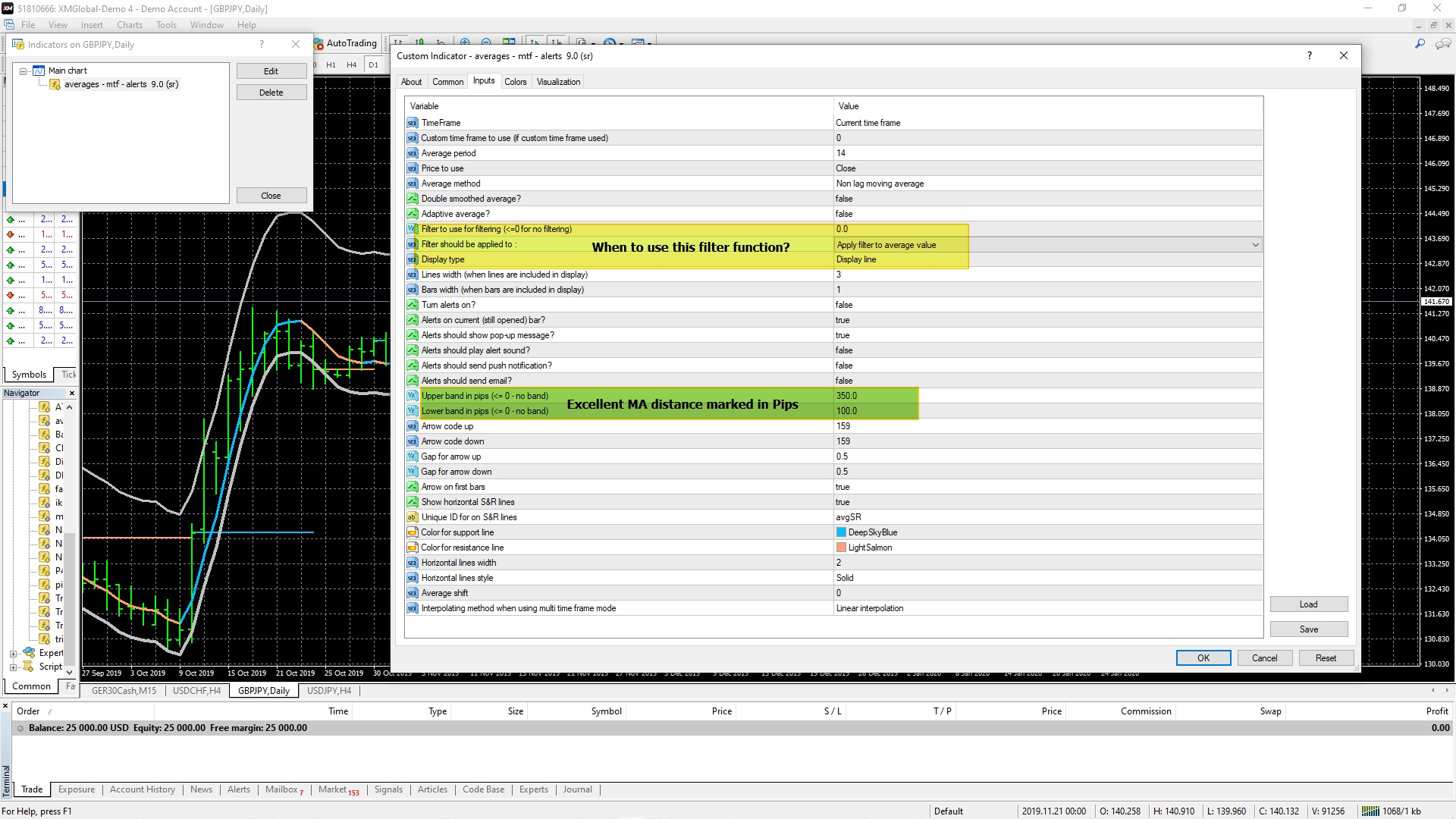Click the dialog help question mark
Image resolution: width=1456 pixels, height=819 pixels.
click(1309, 55)
